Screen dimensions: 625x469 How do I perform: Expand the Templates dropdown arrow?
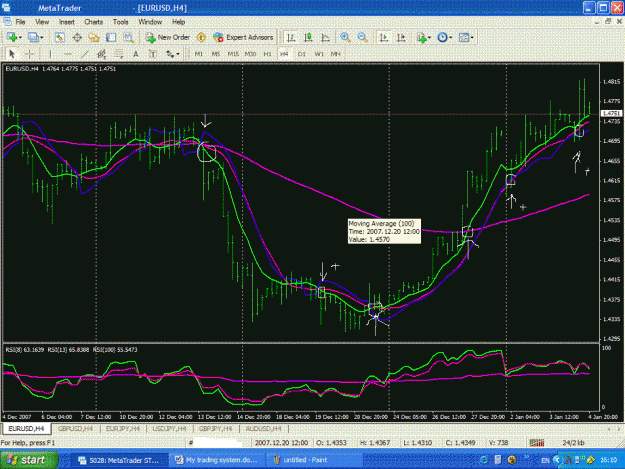pyautogui.click(x=472, y=37)
